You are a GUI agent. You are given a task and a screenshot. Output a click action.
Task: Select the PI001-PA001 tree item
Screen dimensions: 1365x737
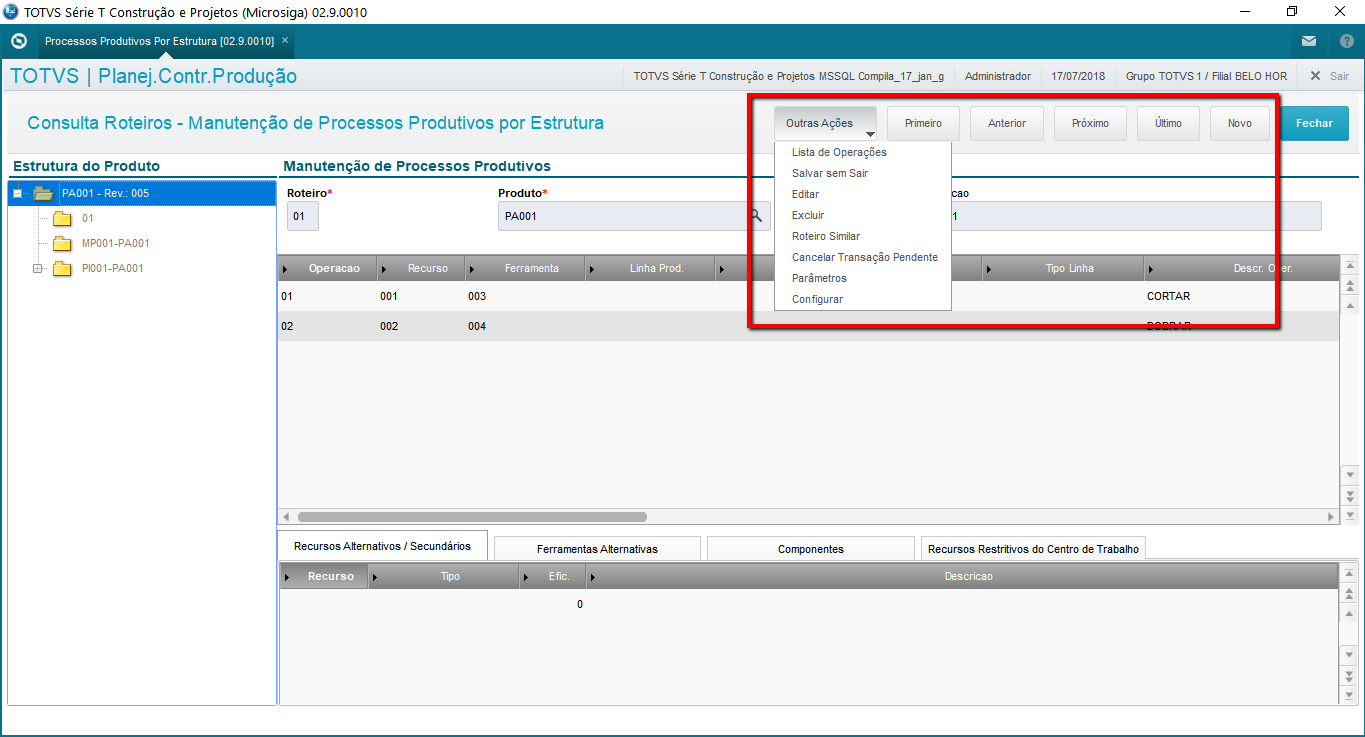point(113,268)
